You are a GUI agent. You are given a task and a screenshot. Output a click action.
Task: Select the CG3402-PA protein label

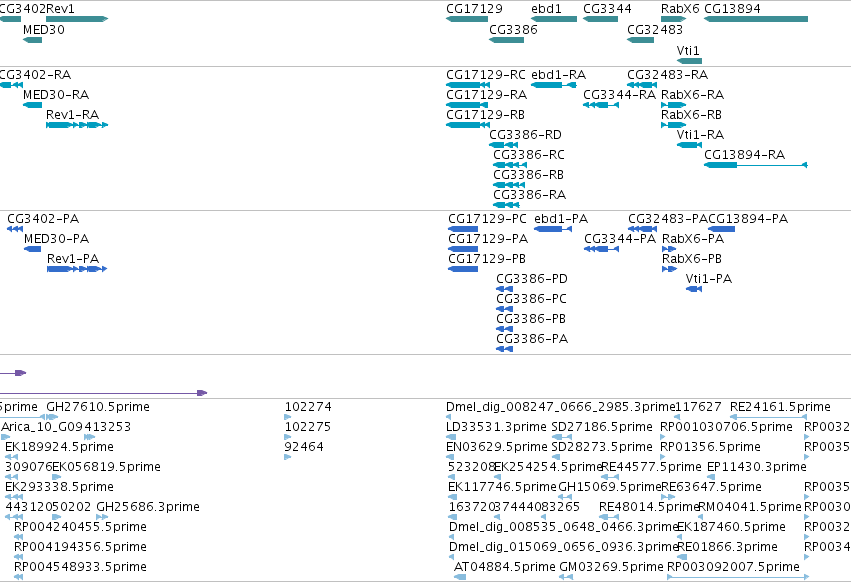click(43, 219)
